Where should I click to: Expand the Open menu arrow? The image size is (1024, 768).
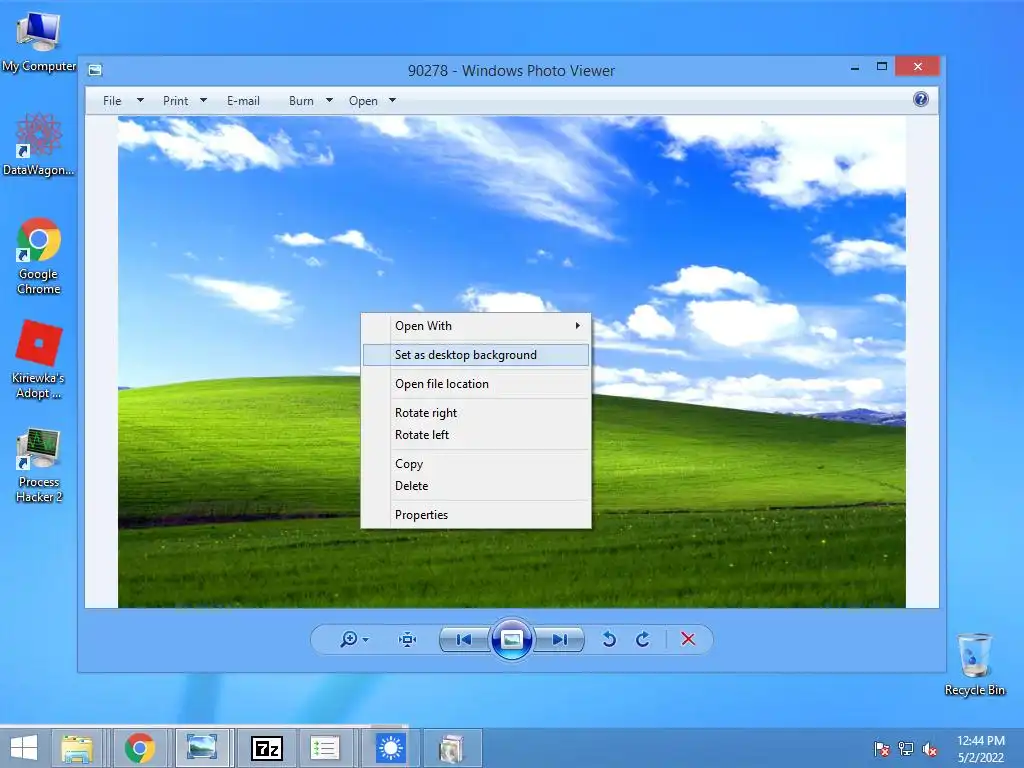click(392, 101)
